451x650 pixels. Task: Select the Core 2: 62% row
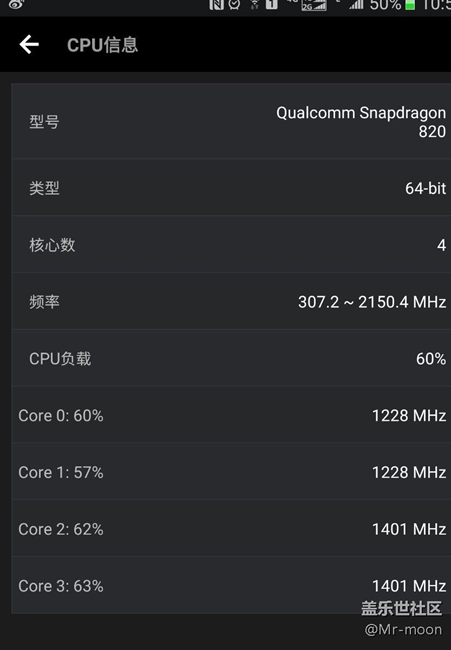point(231,529)
